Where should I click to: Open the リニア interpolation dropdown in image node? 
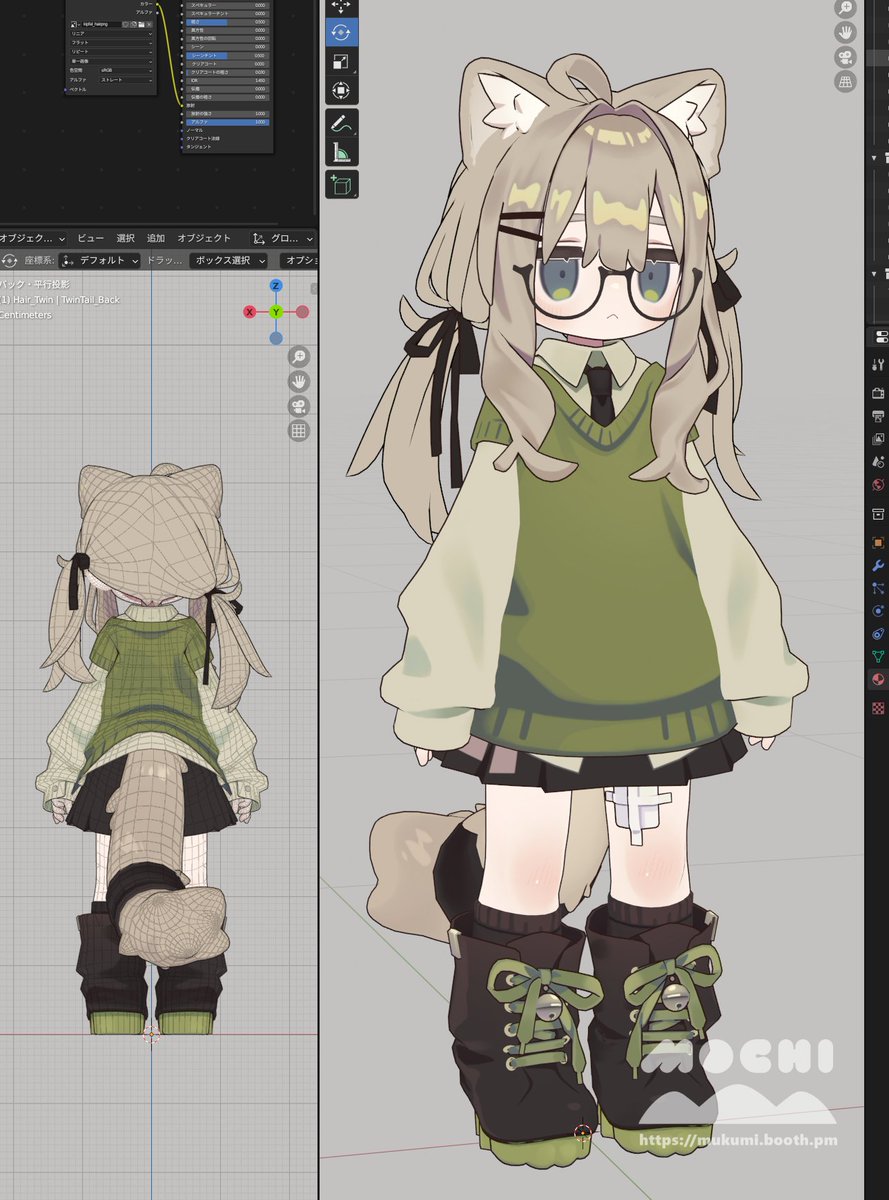click(x=111, y=33)
